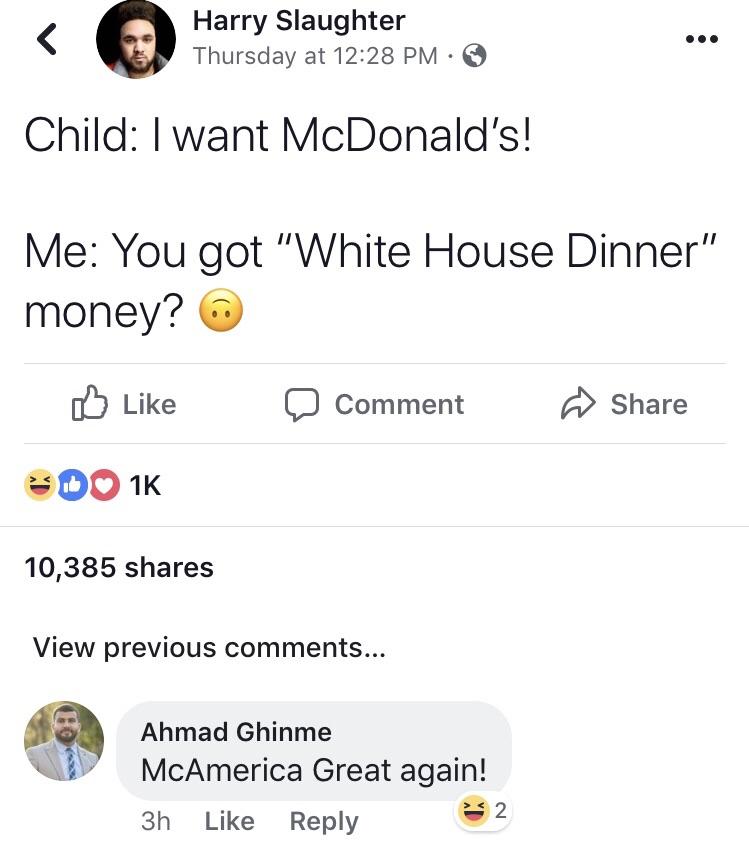
Task: Open Harry Slaughter's profile picture
Action: (x=135, y=40)
